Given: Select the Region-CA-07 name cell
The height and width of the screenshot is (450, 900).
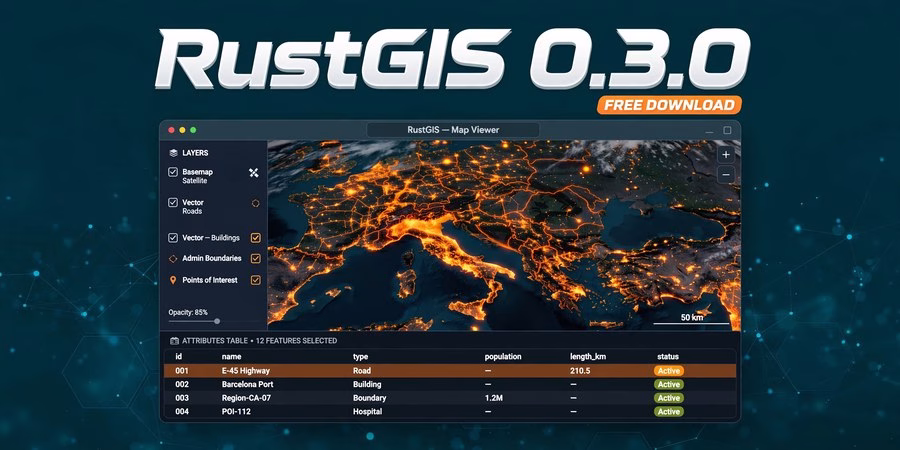Looking at the screenshot, I should 247,398.
